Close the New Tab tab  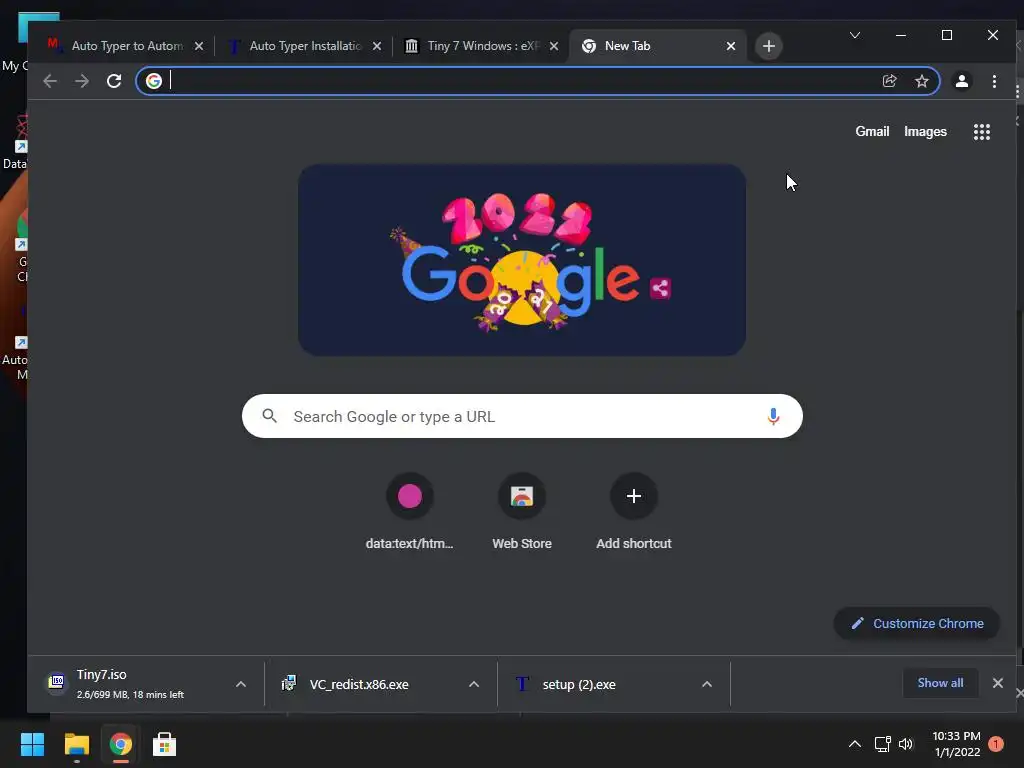coord(731,46)
